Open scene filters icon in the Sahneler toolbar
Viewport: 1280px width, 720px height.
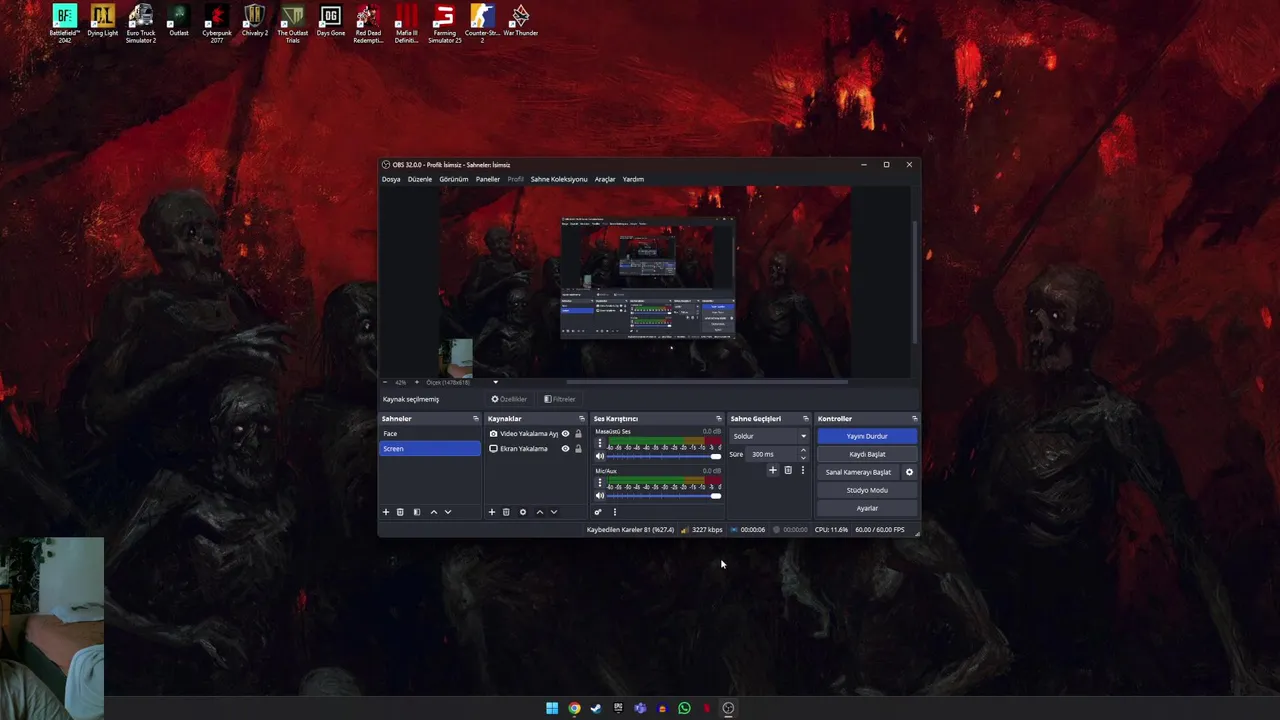[x=417, y=512]
